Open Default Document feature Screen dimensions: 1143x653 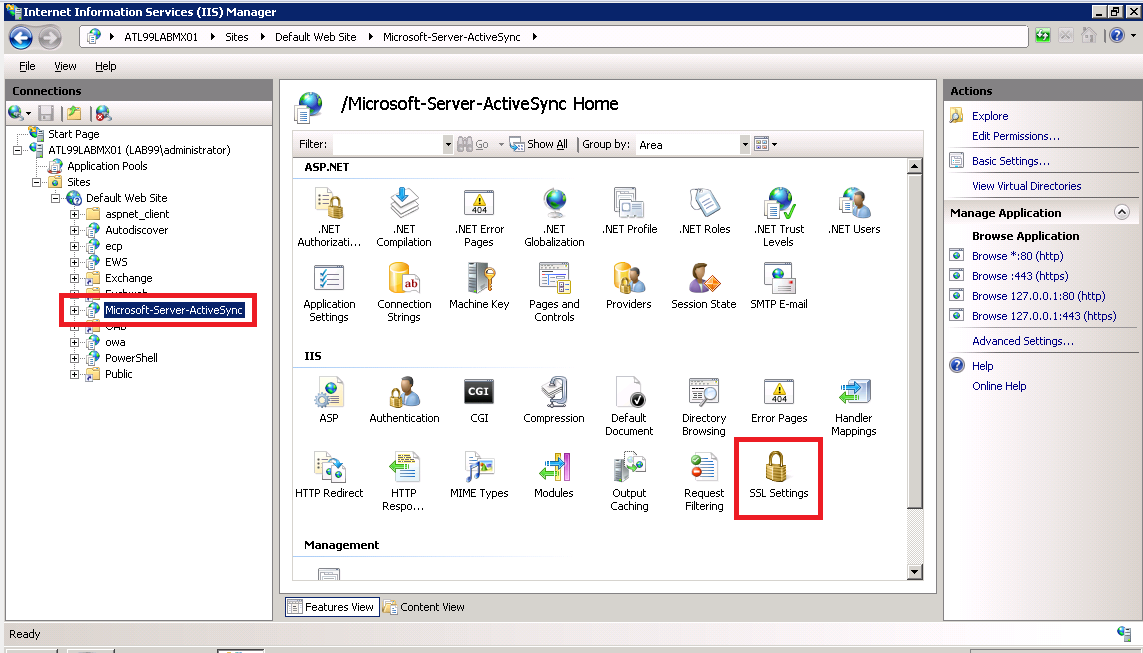tap(628, 406)
